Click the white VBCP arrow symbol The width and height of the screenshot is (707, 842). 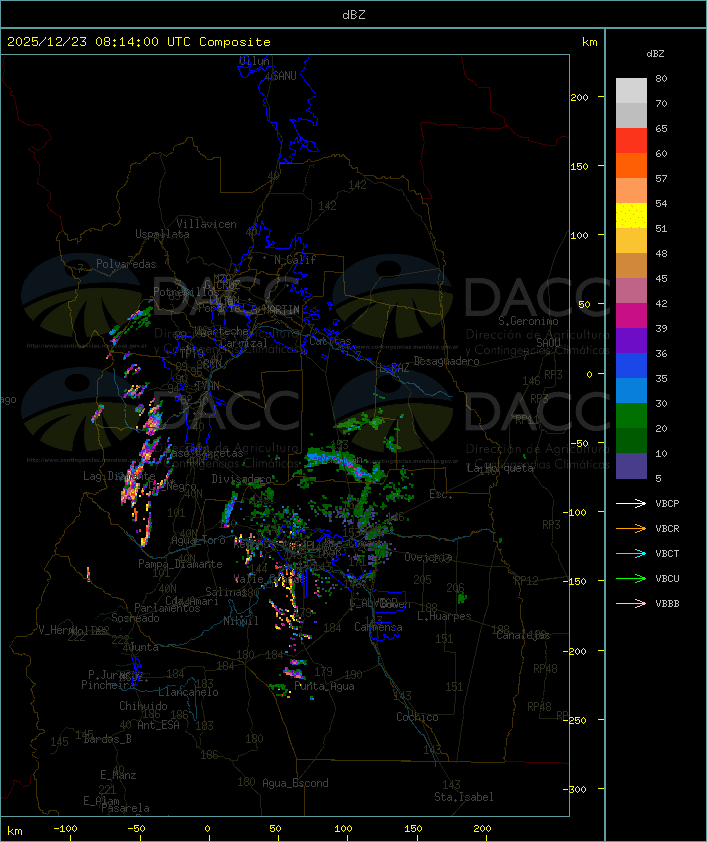[x=631, y=503]
